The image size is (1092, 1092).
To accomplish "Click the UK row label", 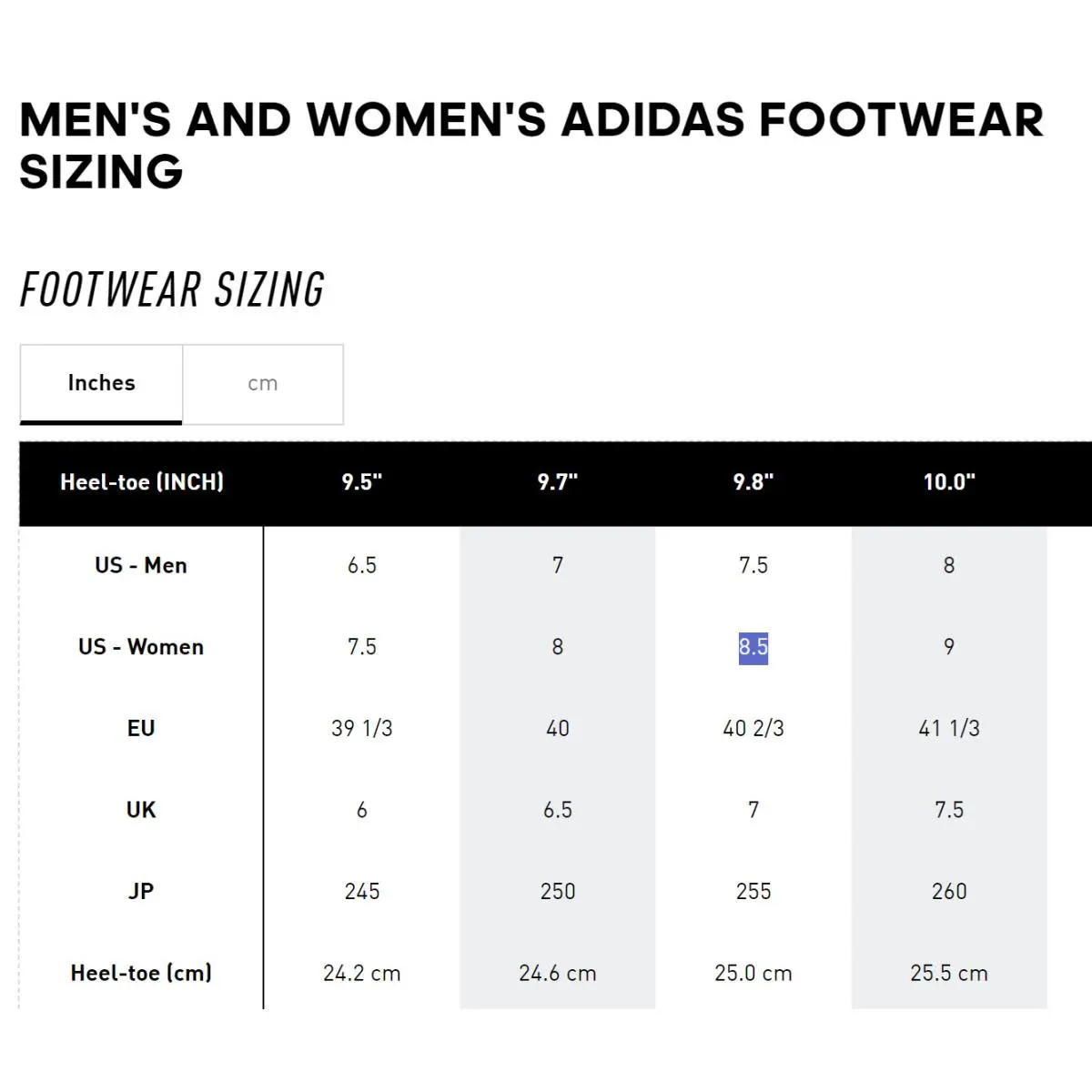I will (141, 810).
